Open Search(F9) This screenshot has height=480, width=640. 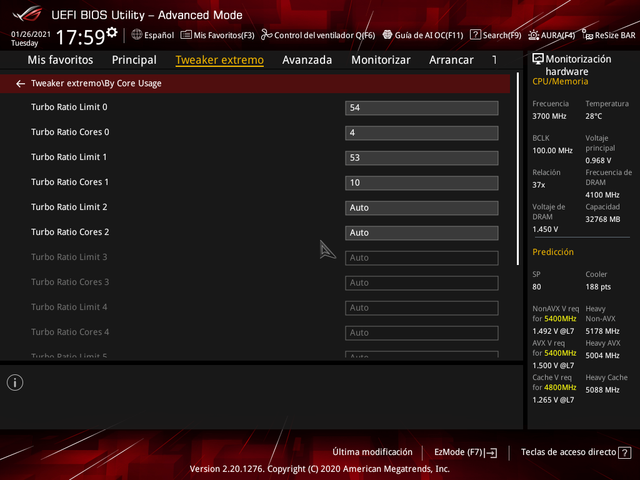pyautogui.click(x=496, y=35)
